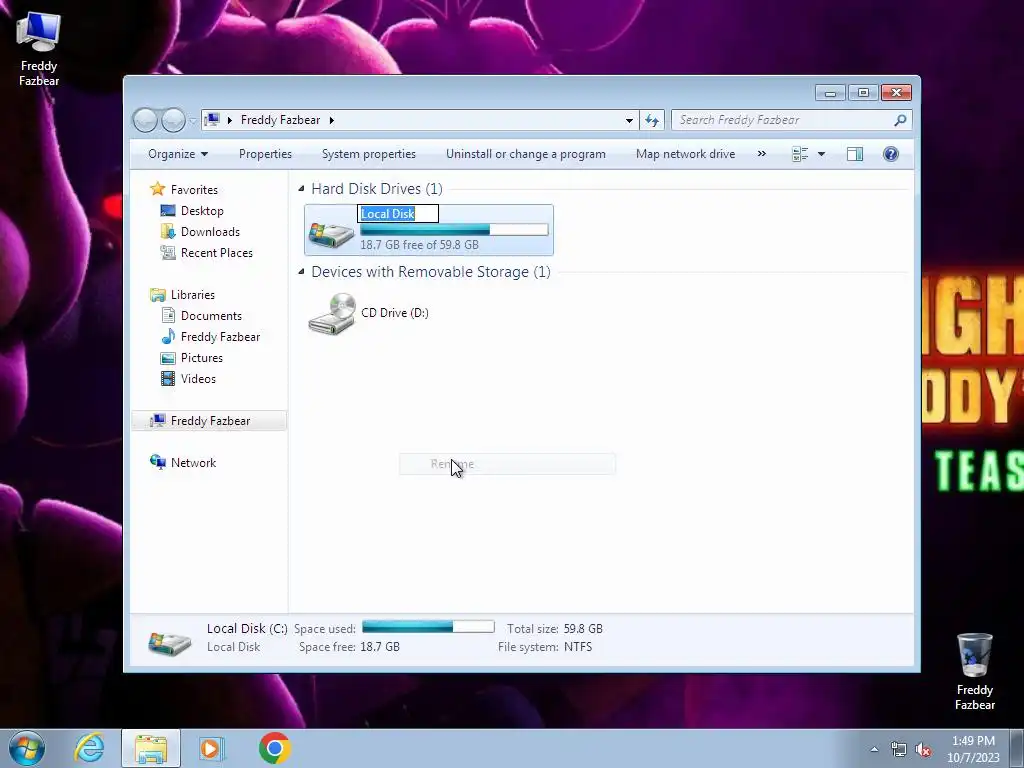Image resolution: width=1024 pixels, height=768 pixels.
Task: Collapse the Hard Disk Drives group
Action: (x=301, y=189)
